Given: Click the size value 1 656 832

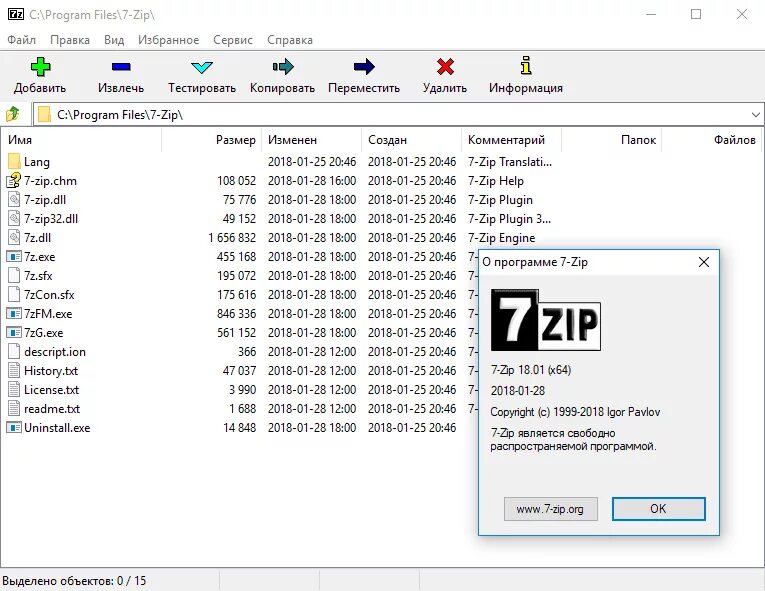Looking at the screenshot, I should point(232,238).
